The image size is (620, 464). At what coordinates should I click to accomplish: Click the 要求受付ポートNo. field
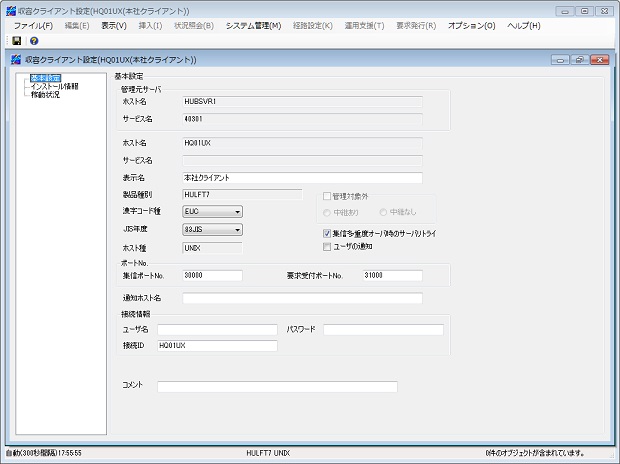pyautogui.click(x=392, y=276)
